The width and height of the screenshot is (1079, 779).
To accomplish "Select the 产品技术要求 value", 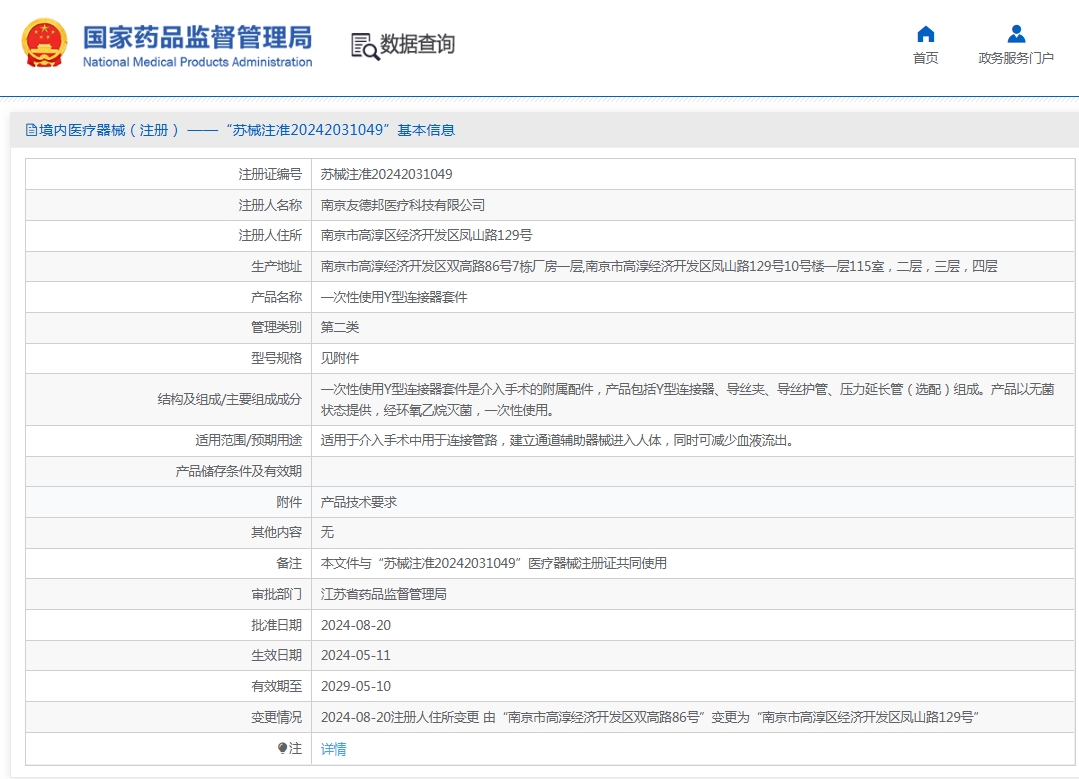I will point(359,502).
